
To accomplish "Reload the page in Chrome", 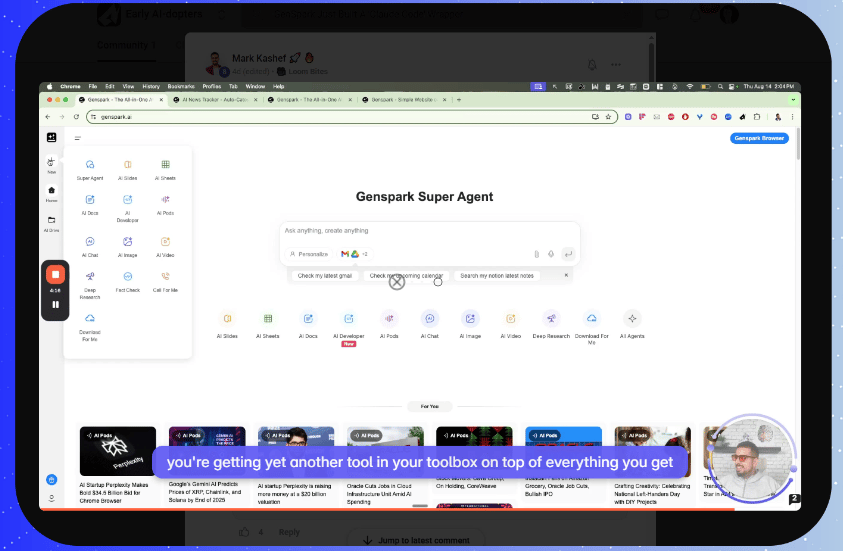I will 76,117.
